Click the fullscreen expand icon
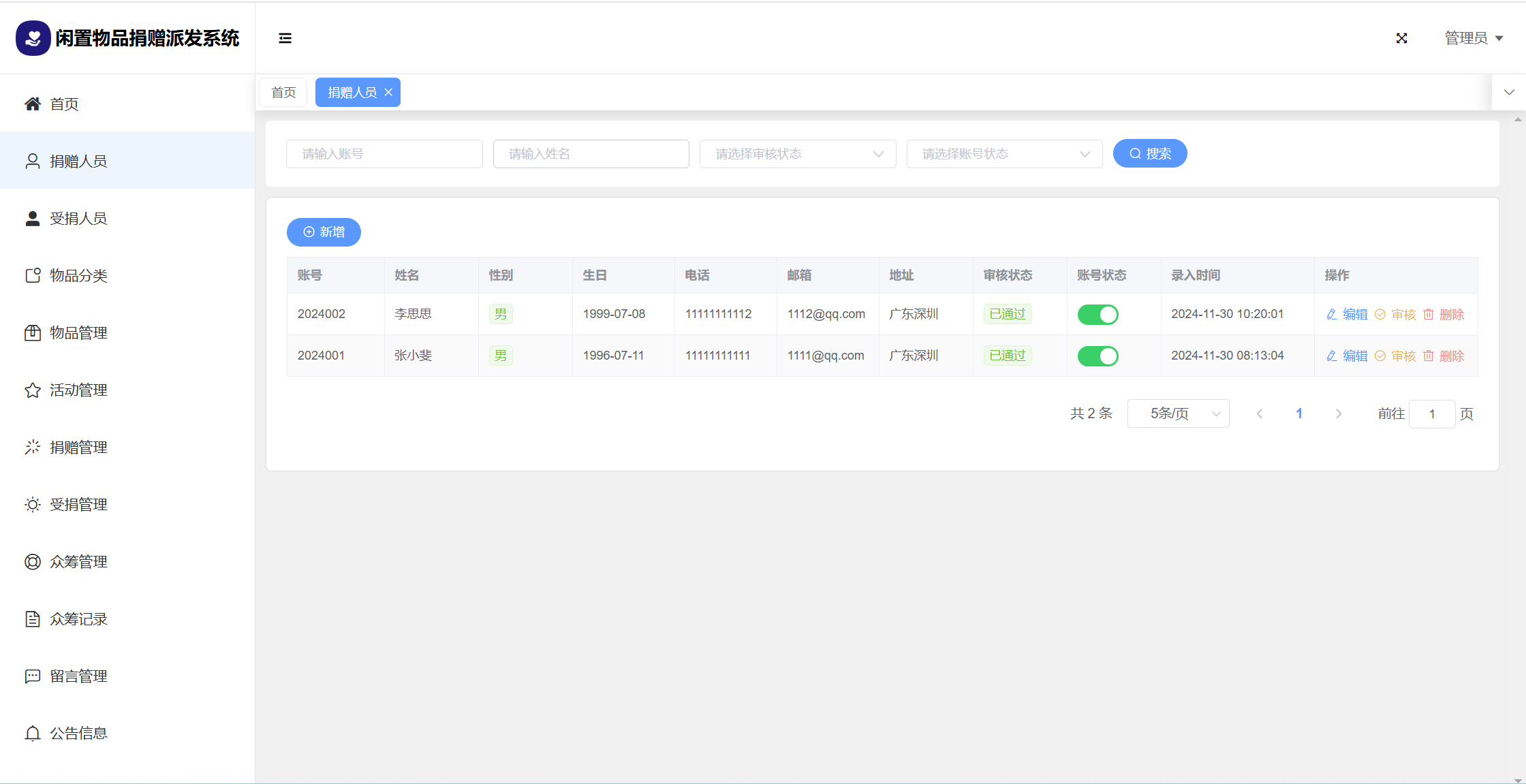 click(x=1401, y=38)
